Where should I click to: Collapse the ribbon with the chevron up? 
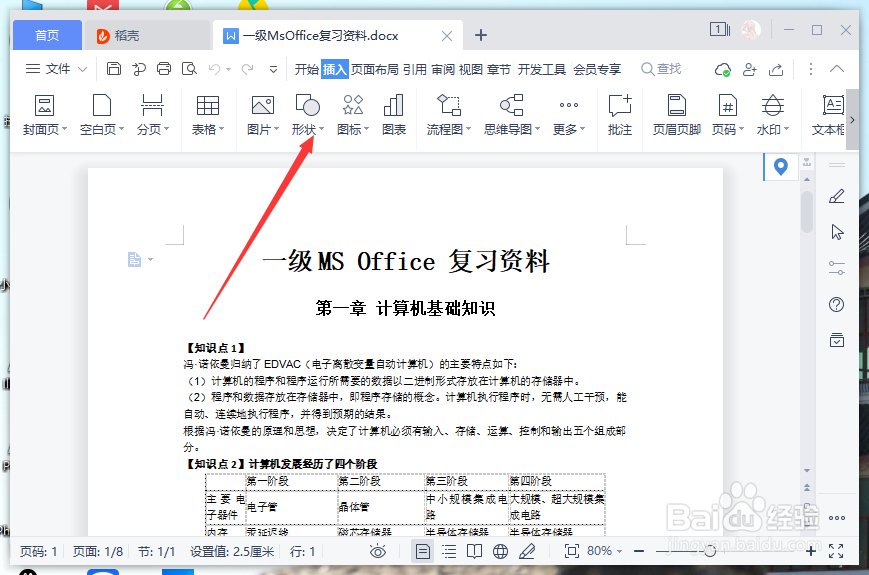click(837, 69)
